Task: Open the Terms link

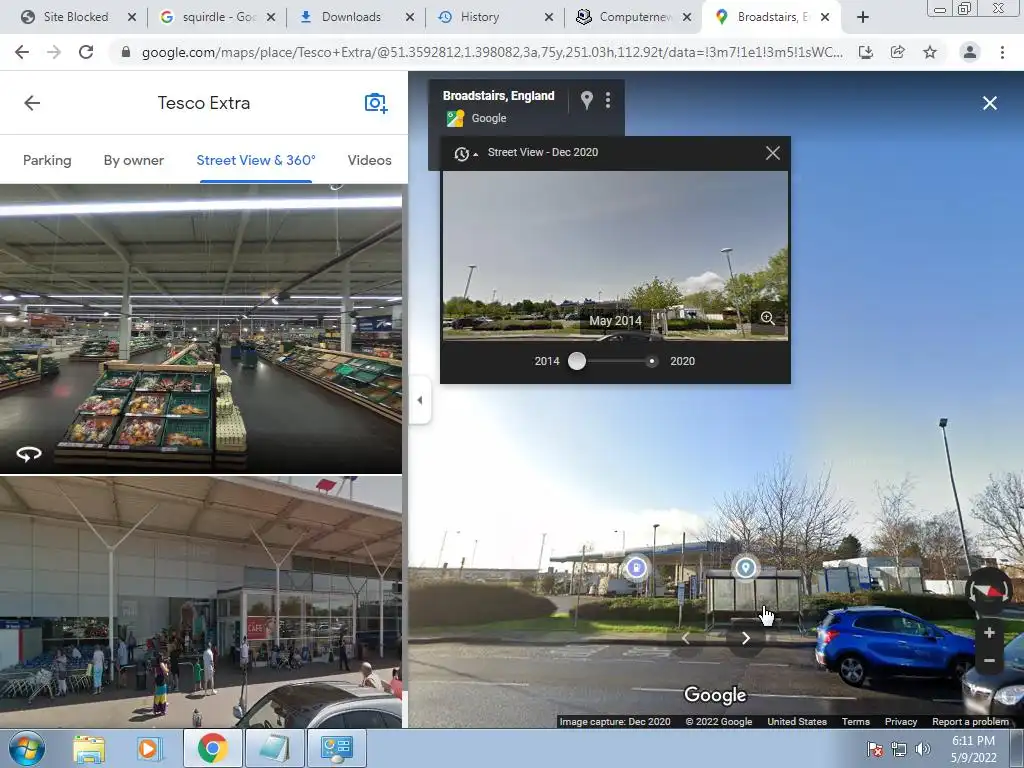Action: pos(856,722)
